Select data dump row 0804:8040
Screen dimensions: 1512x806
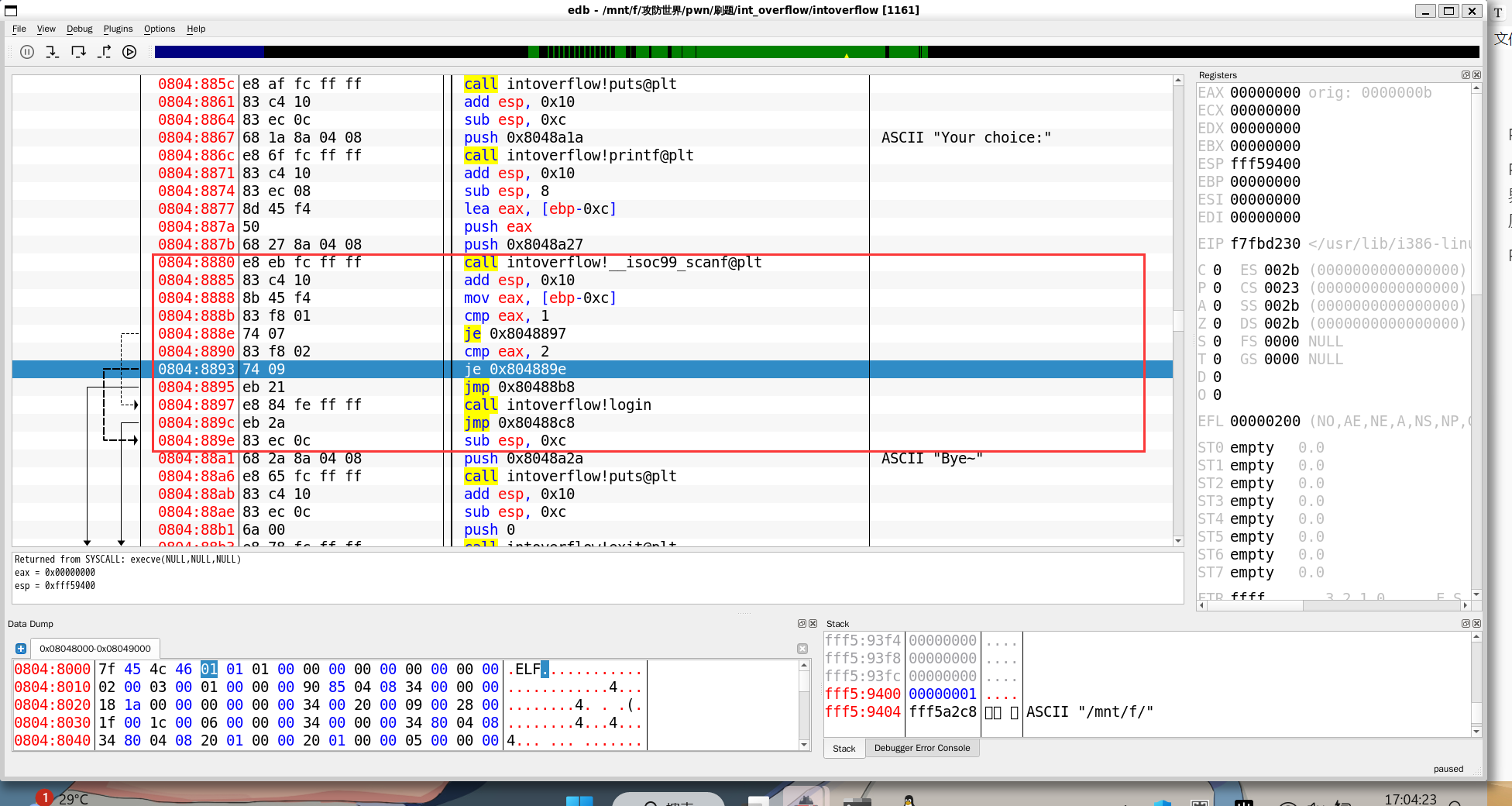point(329,740)
